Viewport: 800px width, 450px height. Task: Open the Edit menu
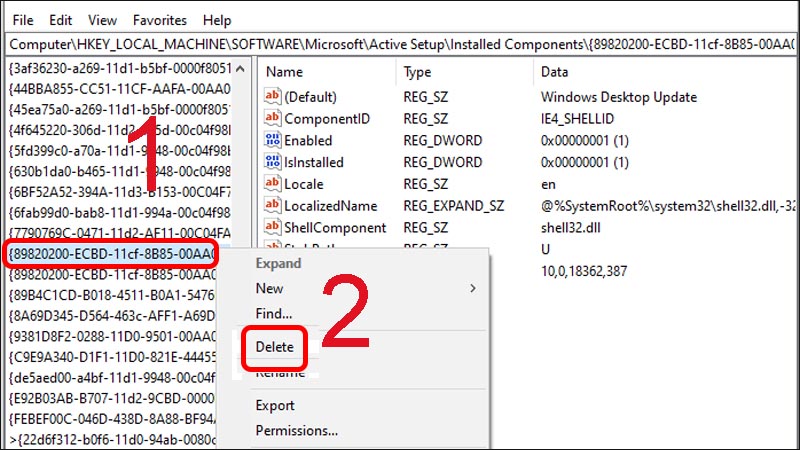[x=60, y=20]
